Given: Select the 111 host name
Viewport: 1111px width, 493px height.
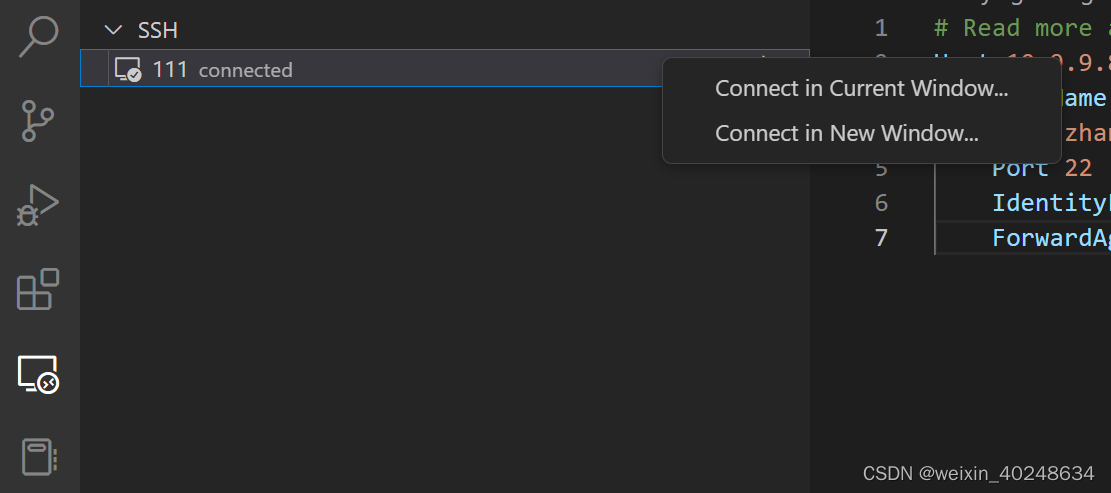Looking at the screenshot, I should [170, 70].
